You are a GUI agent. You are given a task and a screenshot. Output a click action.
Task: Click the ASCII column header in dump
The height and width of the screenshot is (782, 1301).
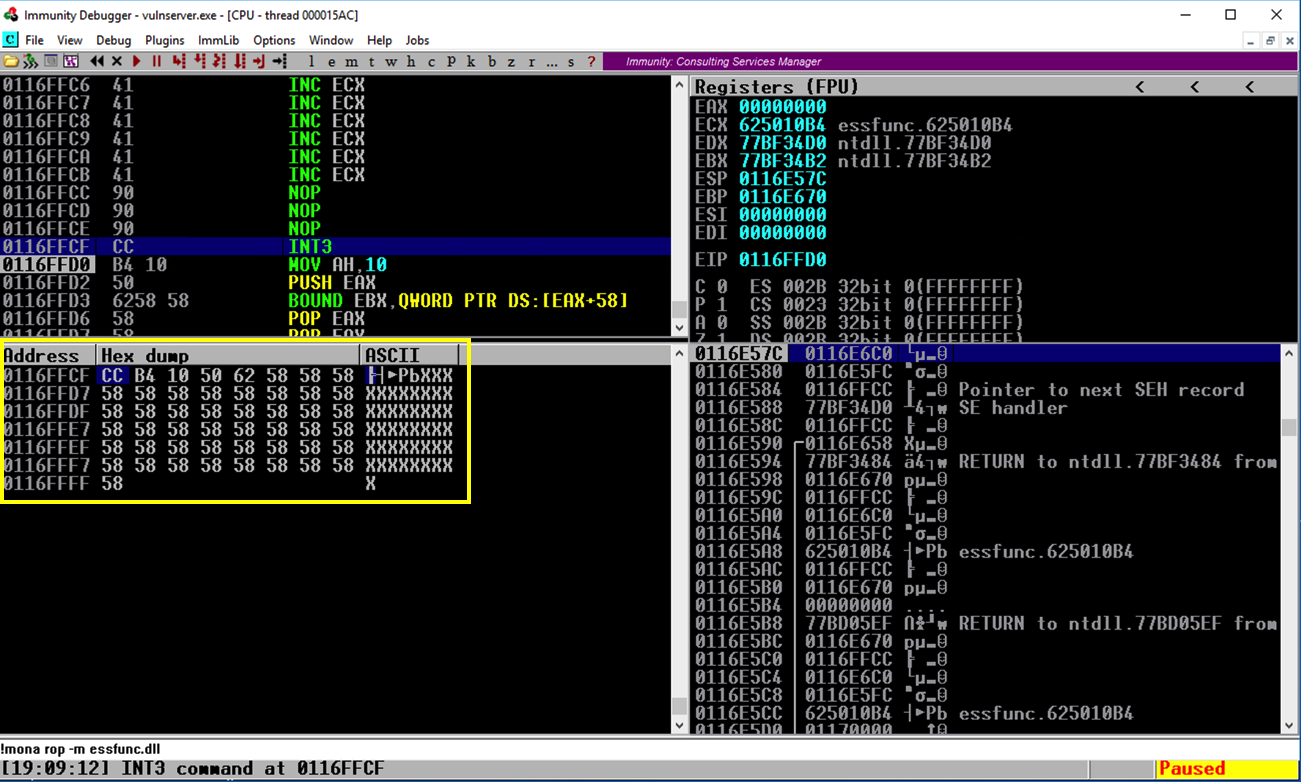pyautogui.click(x=410, y=355)
